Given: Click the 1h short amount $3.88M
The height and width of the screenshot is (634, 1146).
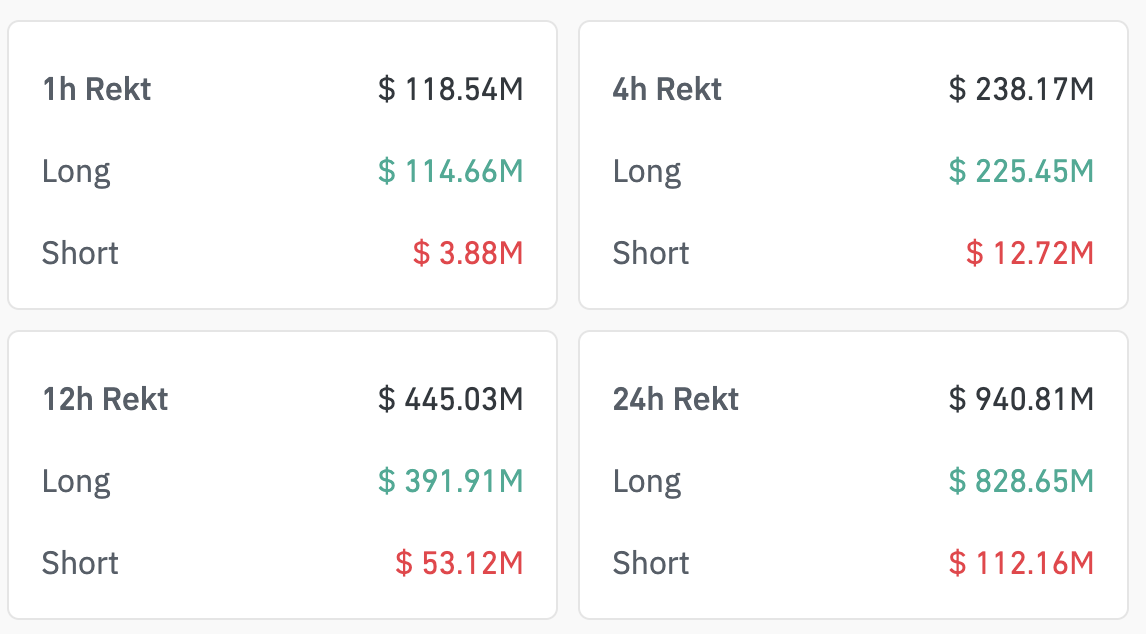Looking at the screenshot, I should tap(468, 253).
